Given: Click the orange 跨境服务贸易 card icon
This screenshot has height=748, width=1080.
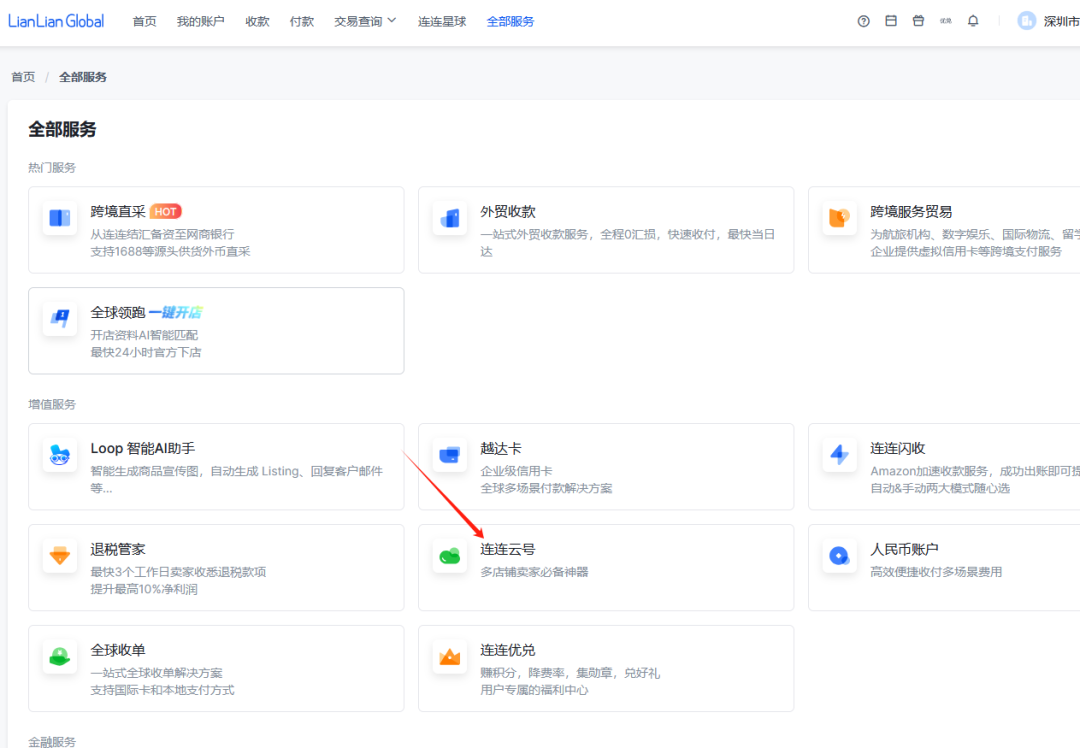Looking at the screenshot, I should [x=840, y=218].
